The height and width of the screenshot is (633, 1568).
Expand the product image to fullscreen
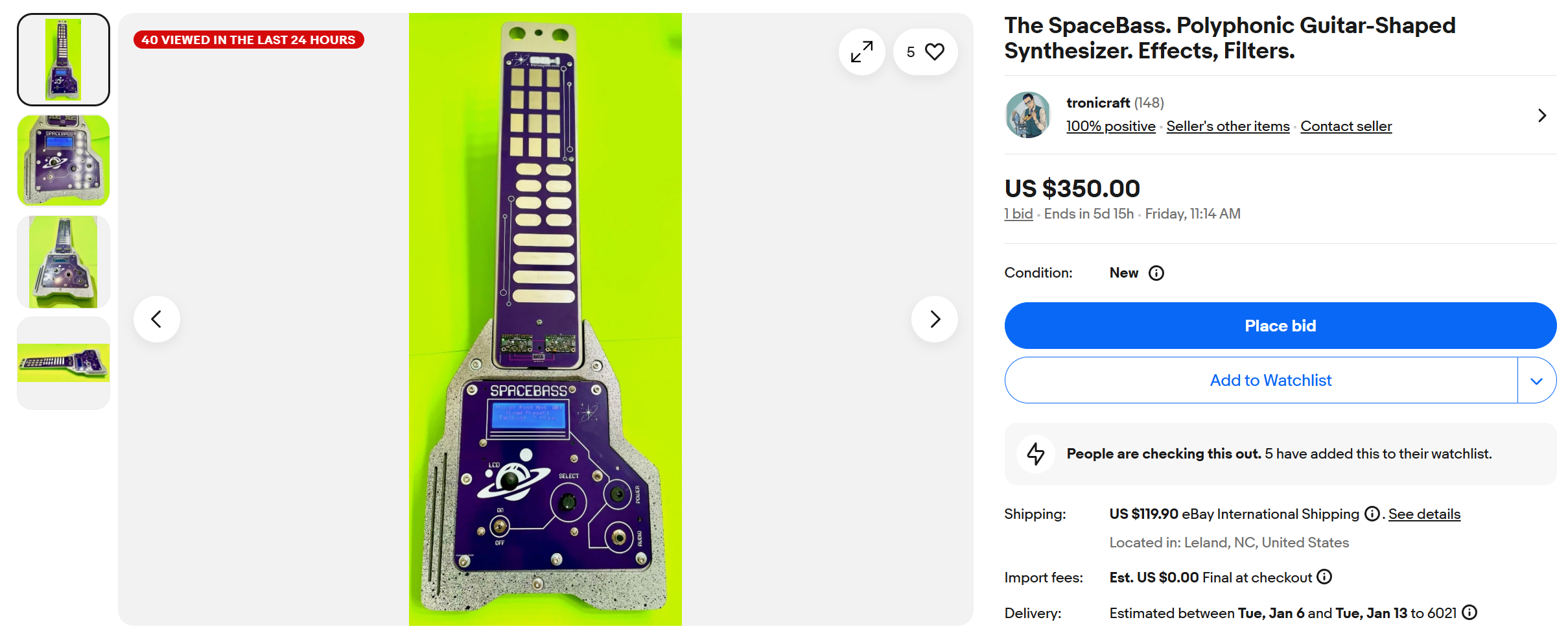(x=861, y=52)
